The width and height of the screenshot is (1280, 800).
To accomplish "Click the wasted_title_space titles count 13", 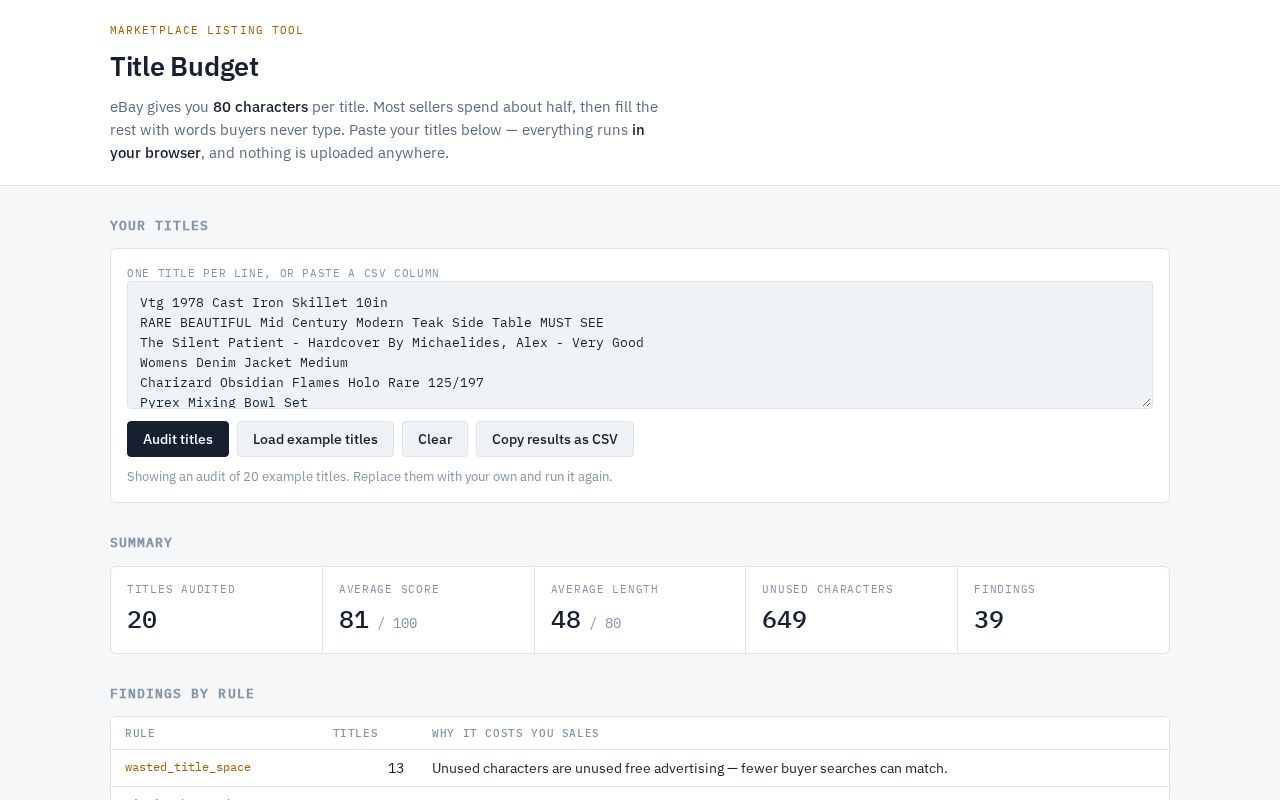I will pos(396,768).
